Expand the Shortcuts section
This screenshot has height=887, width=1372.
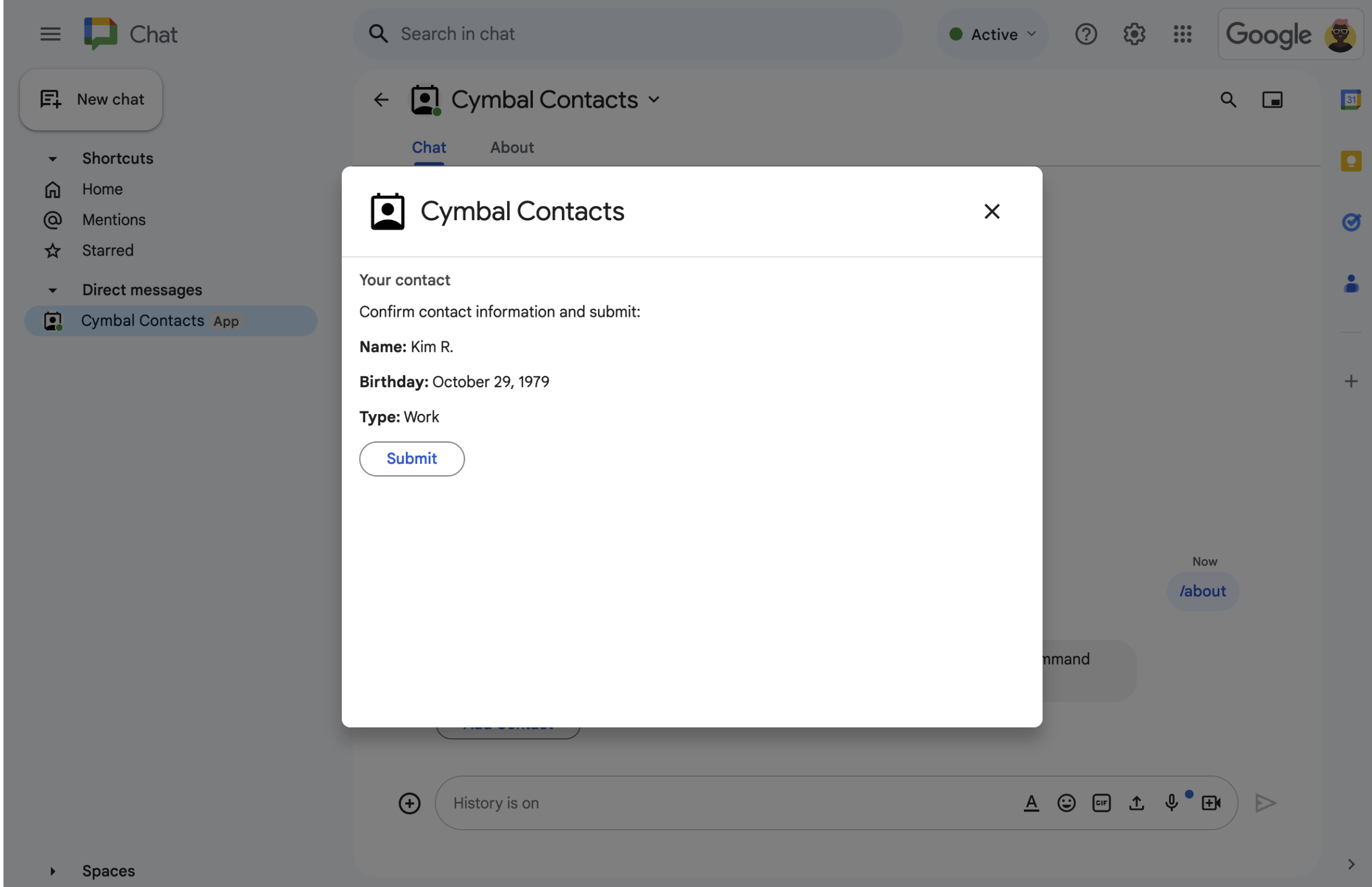point(52,158)
